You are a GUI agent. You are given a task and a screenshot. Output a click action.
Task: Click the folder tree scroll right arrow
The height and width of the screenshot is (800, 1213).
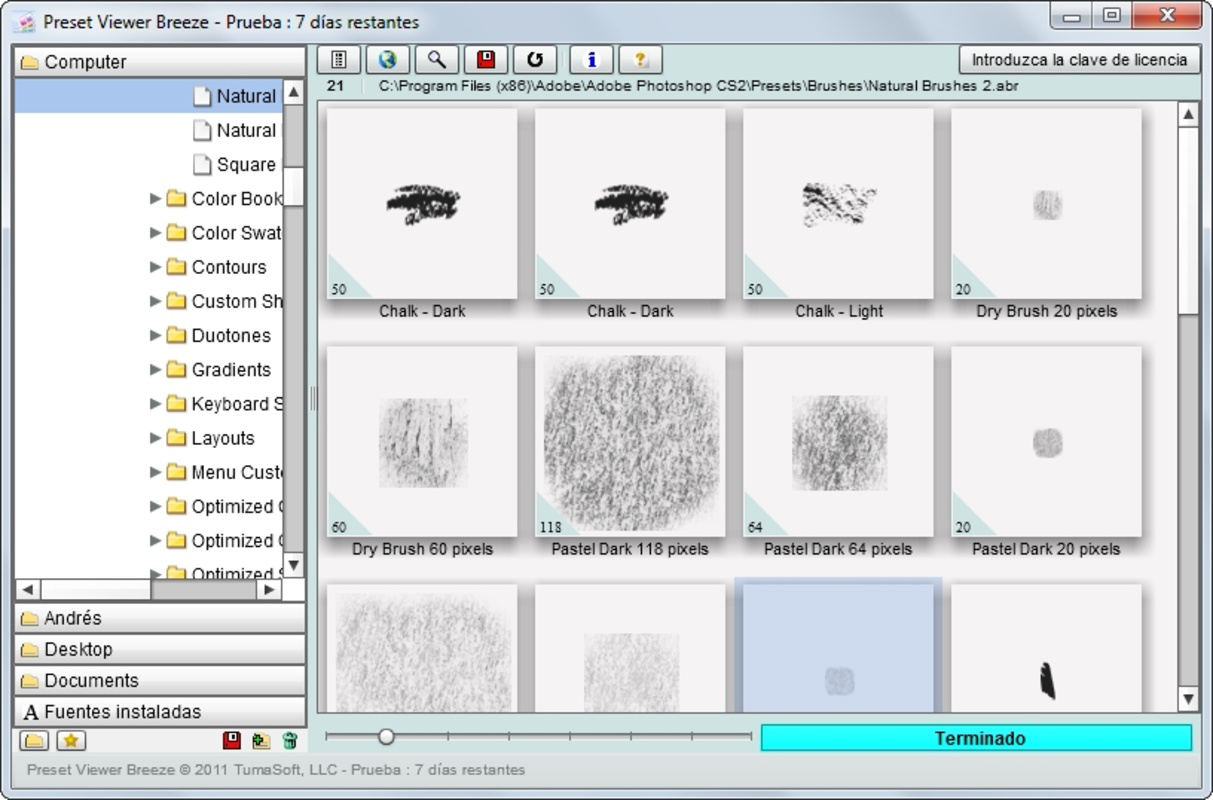tap(268, 590)
